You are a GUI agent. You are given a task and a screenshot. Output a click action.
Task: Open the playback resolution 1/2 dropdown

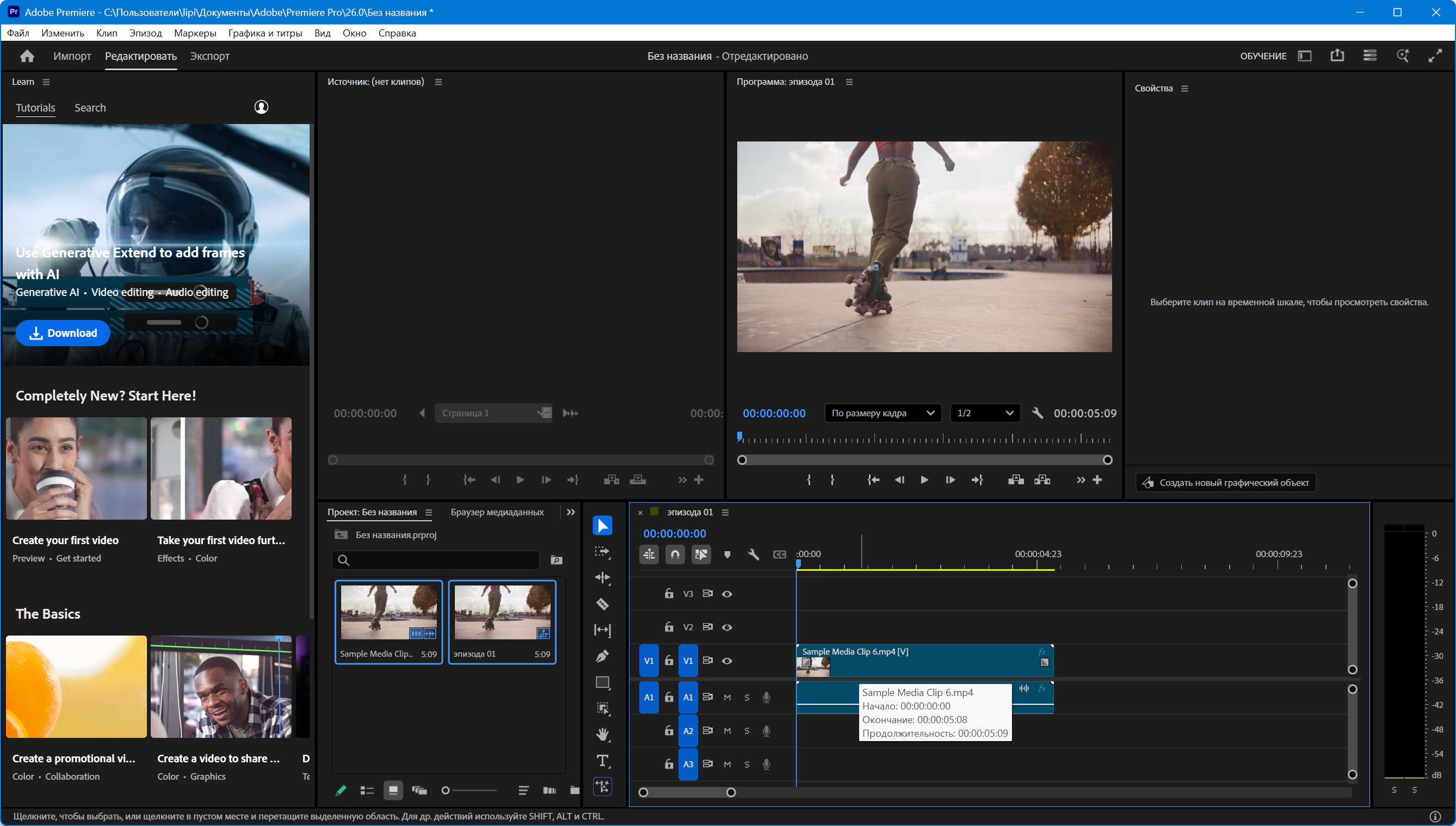click(x=985, y=413)
